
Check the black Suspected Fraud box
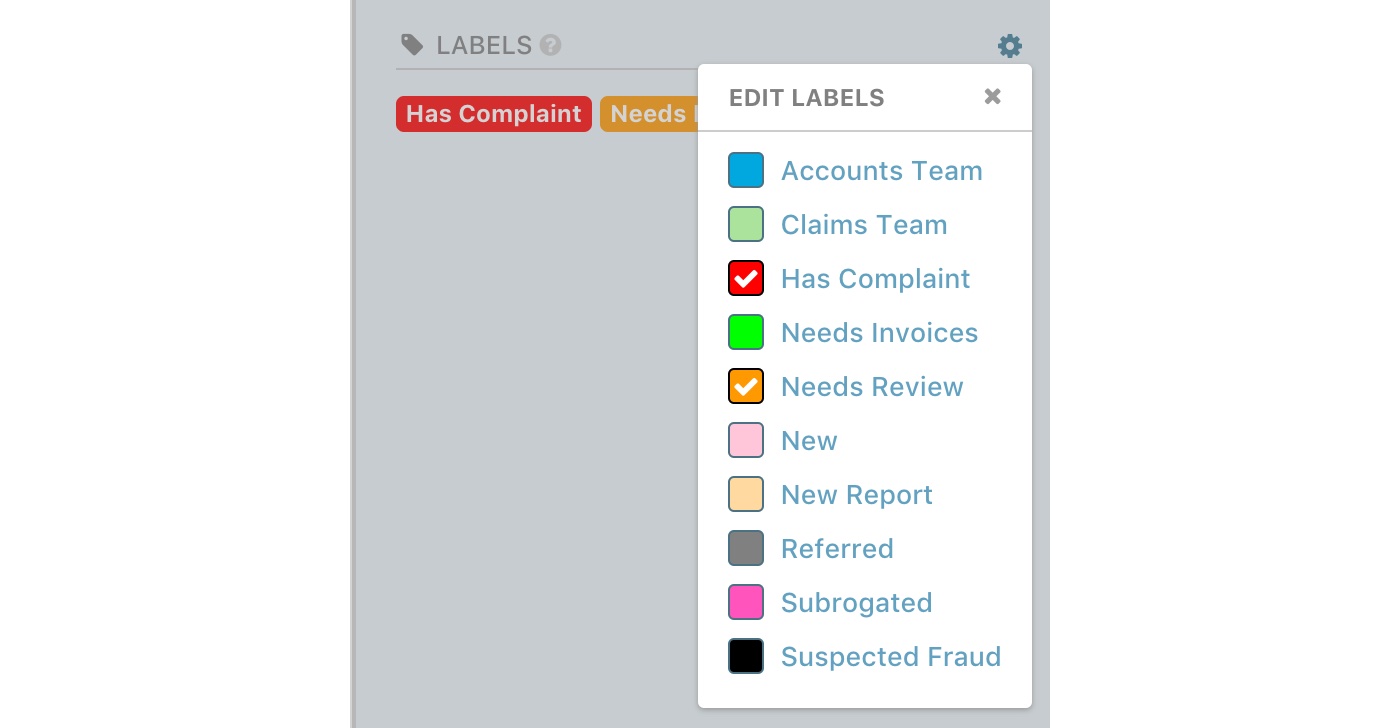coord(746,657)
